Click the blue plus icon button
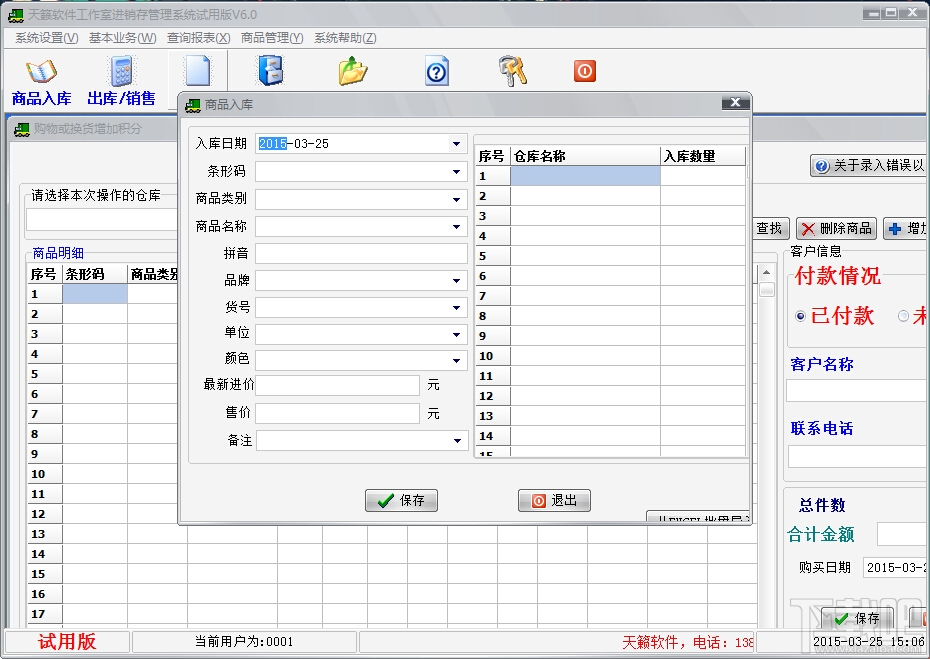This screenshot has width=930, height=659. point(906,228)
